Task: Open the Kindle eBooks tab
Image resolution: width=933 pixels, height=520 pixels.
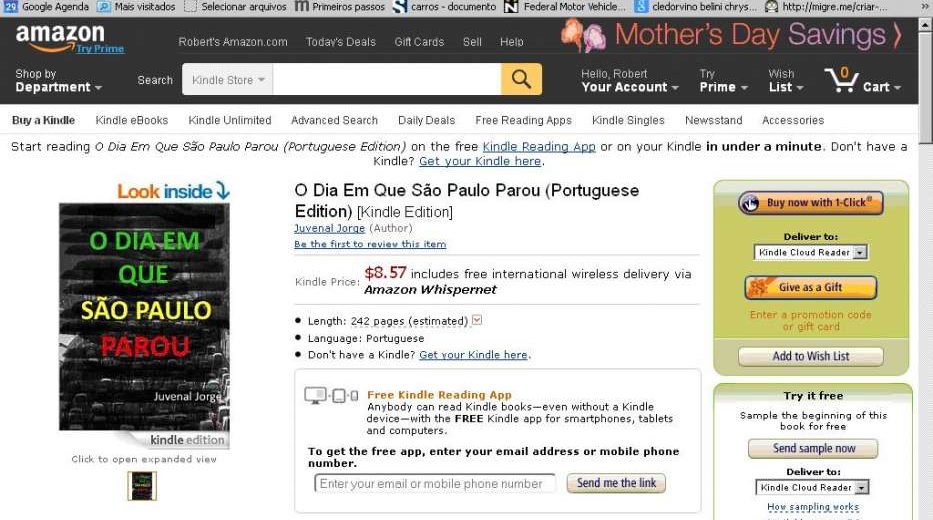Action: click(132, 120)
